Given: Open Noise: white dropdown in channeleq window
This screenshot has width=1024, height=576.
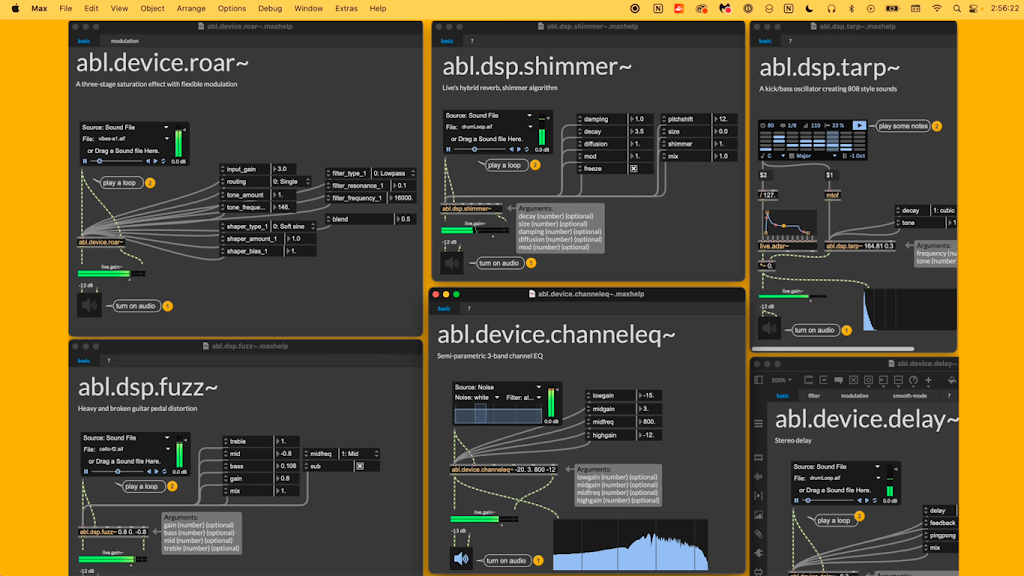Looking at the screenshot, I should (477, 397).
